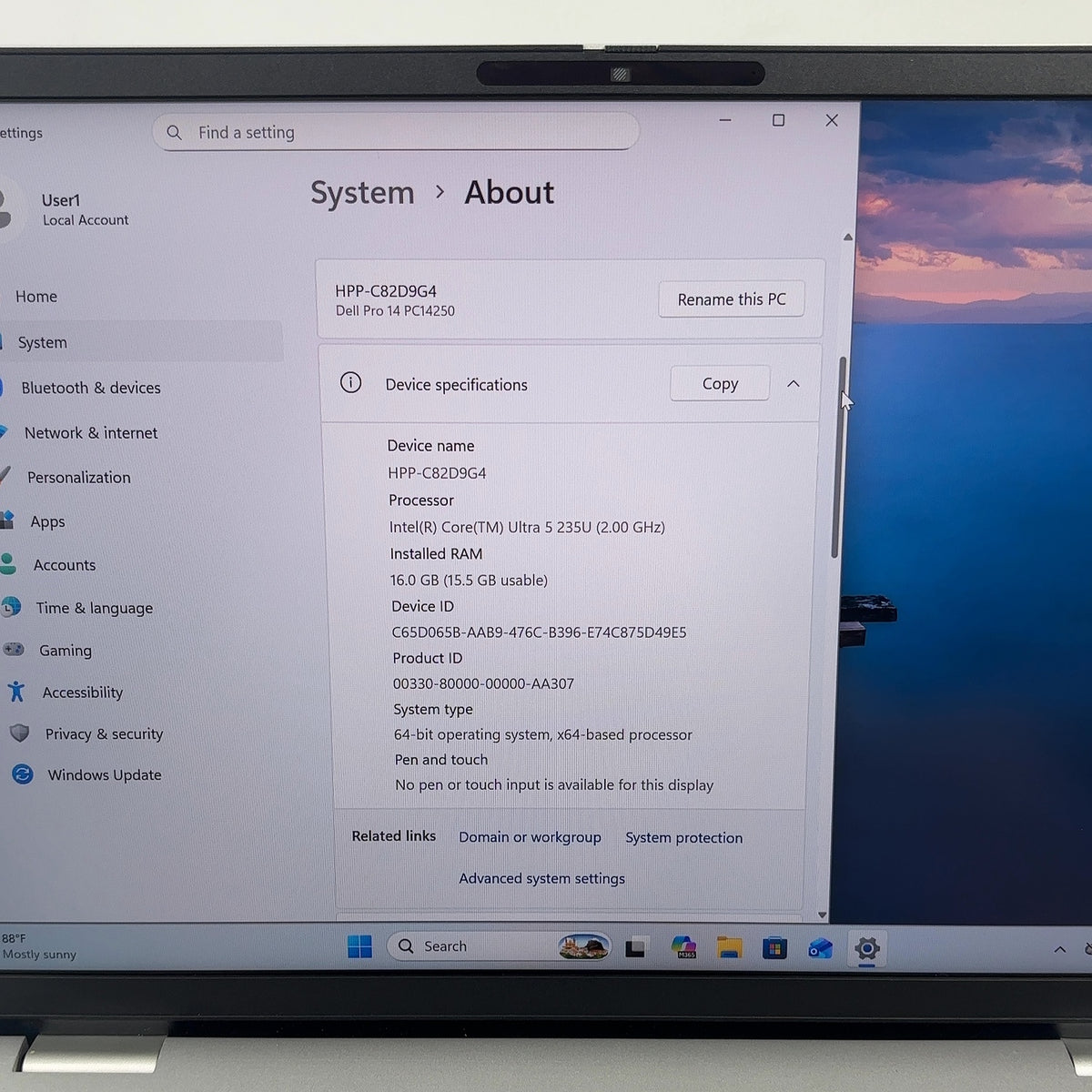Collapse the Device specifications section

[794, 384]
